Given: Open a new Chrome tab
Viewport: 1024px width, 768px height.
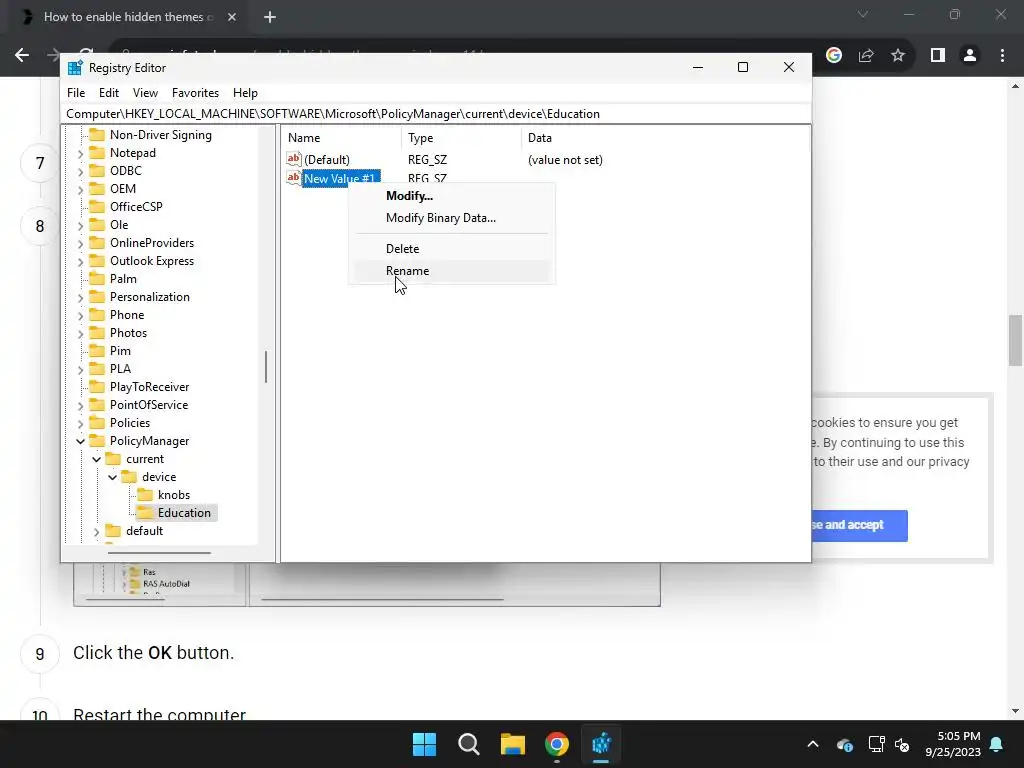Looking at the screenshot, I should (x=270, y=17).
